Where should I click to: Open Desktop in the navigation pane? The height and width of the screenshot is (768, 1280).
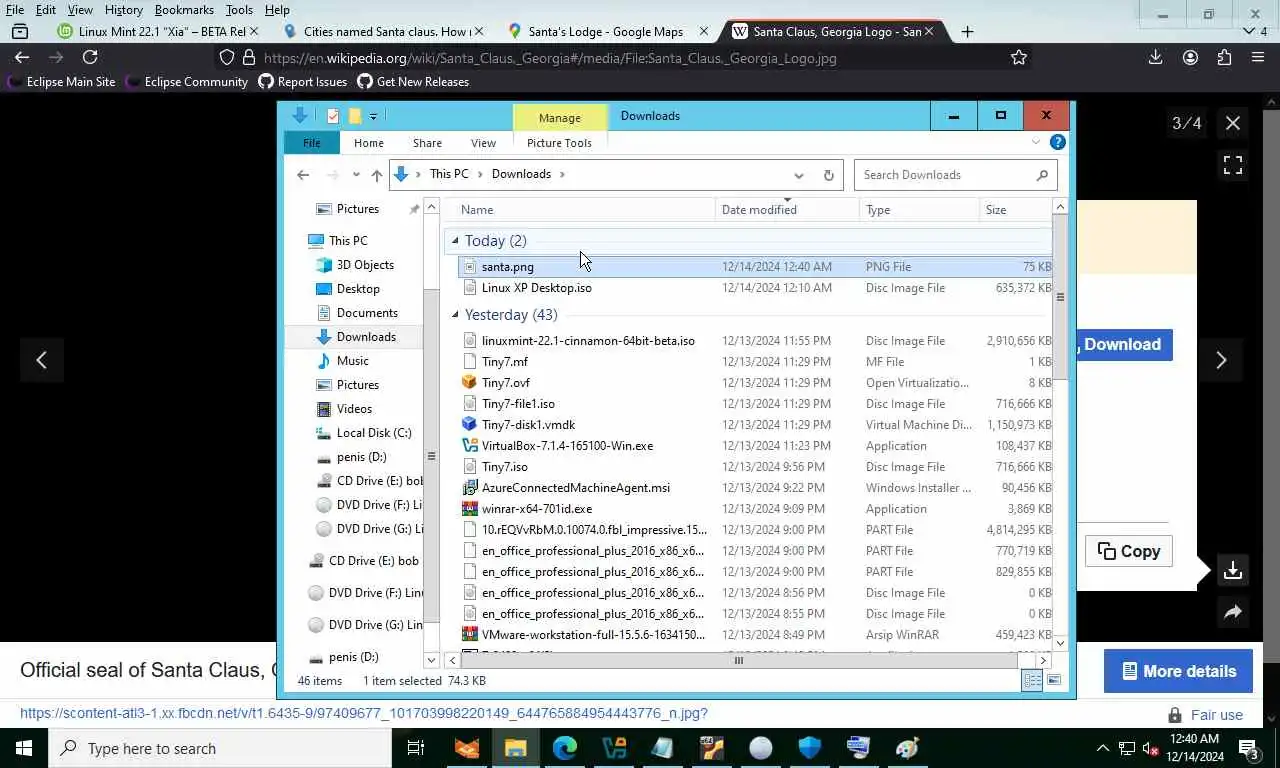[358, 289]
